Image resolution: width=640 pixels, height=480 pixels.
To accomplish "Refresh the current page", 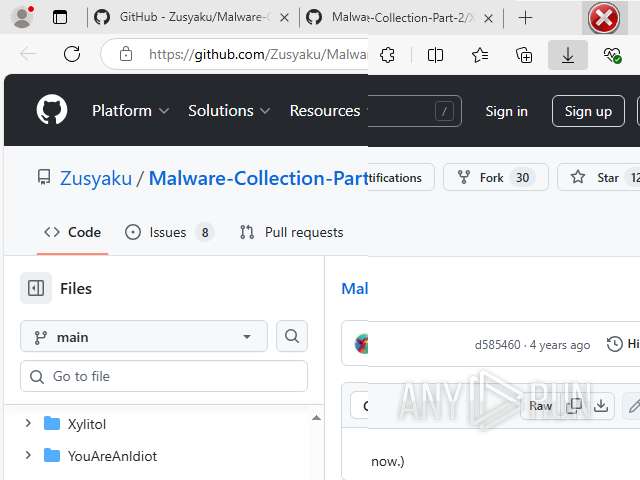I will pos(72,54).
